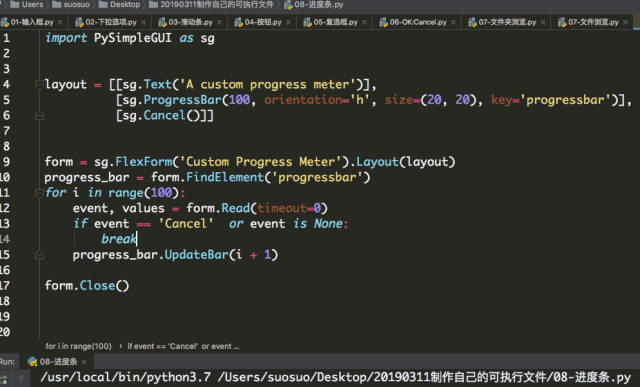Close the 01-输入框.py tab
This screenshot has width=640, height=387.
(x=60, y=22)
